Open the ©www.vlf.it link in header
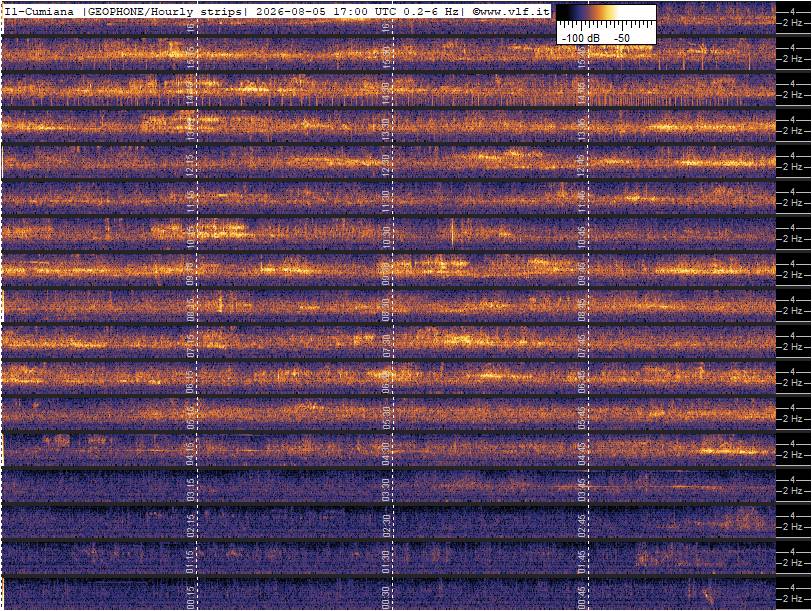This screenshot has width=812, height=611. point(510,12)
